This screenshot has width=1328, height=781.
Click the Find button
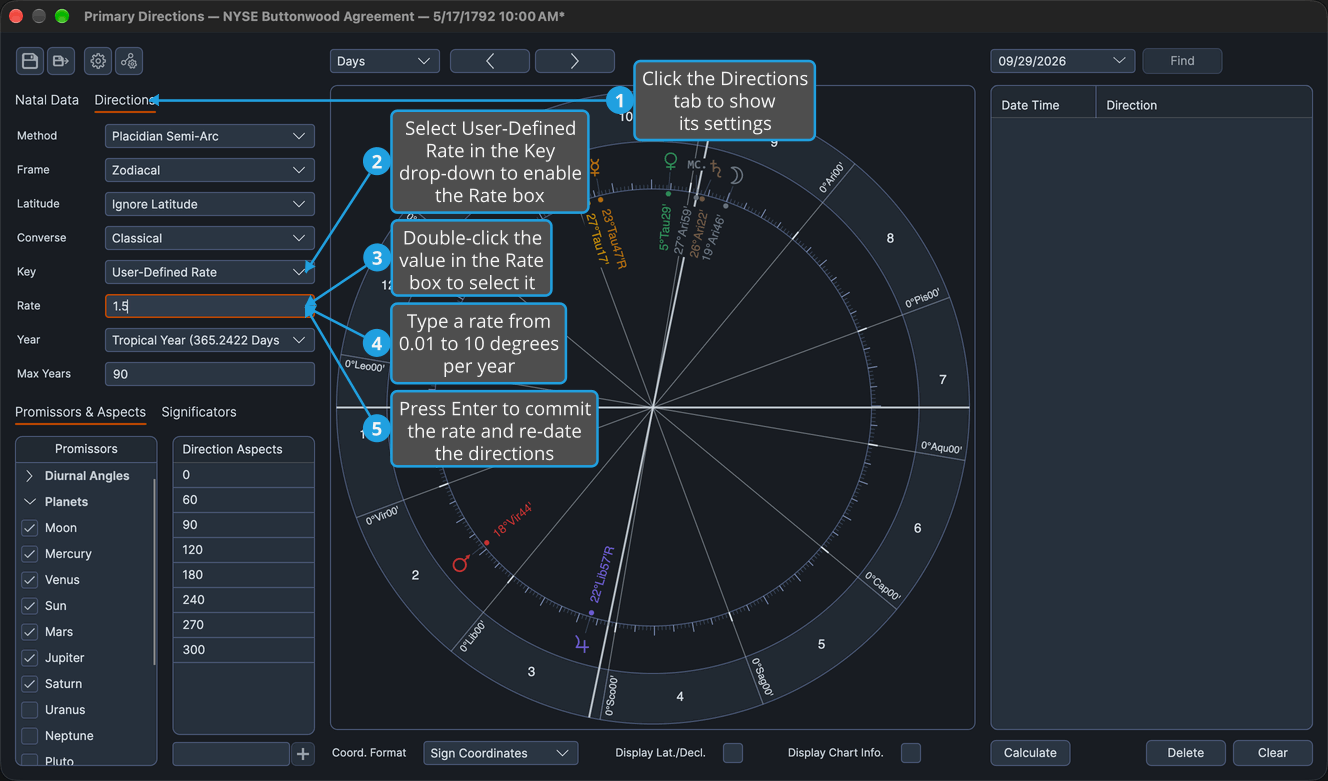1182,61
